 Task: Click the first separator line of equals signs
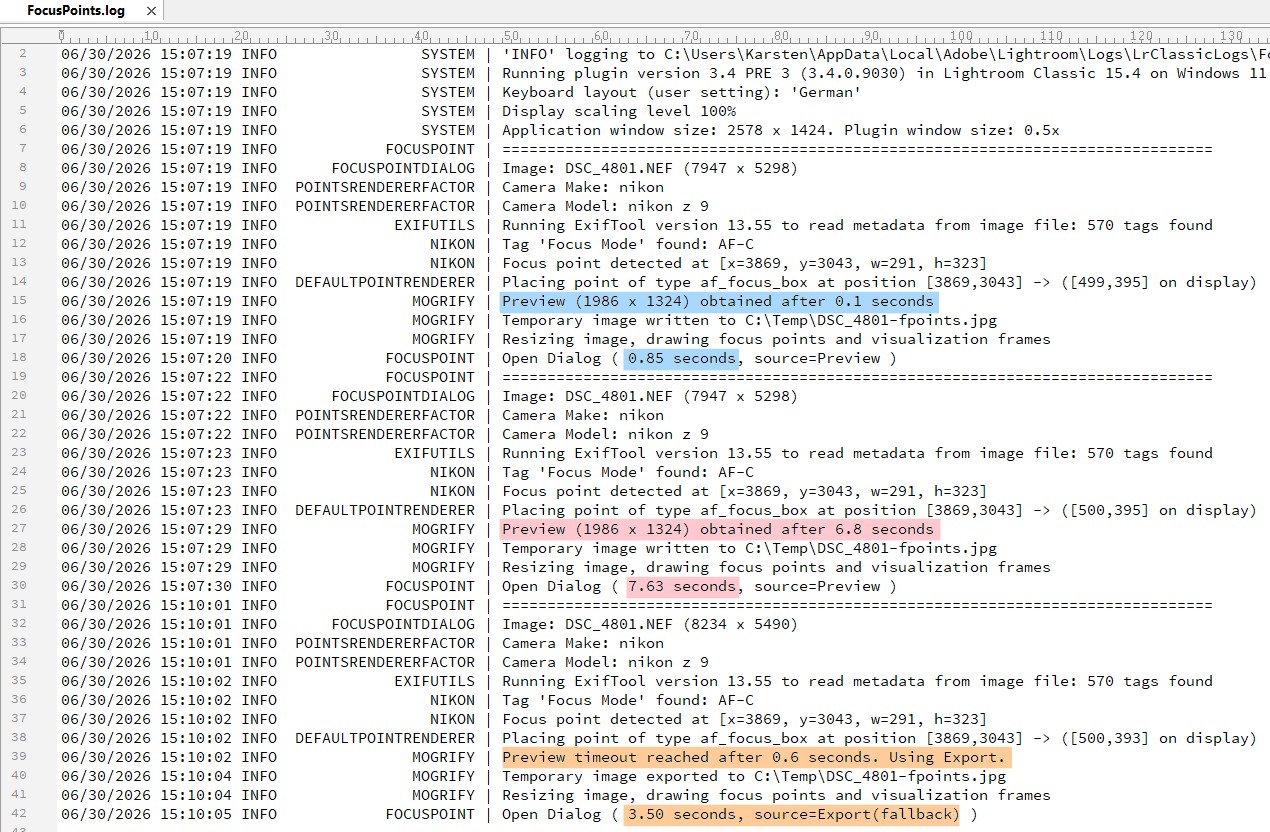(857, 149)
